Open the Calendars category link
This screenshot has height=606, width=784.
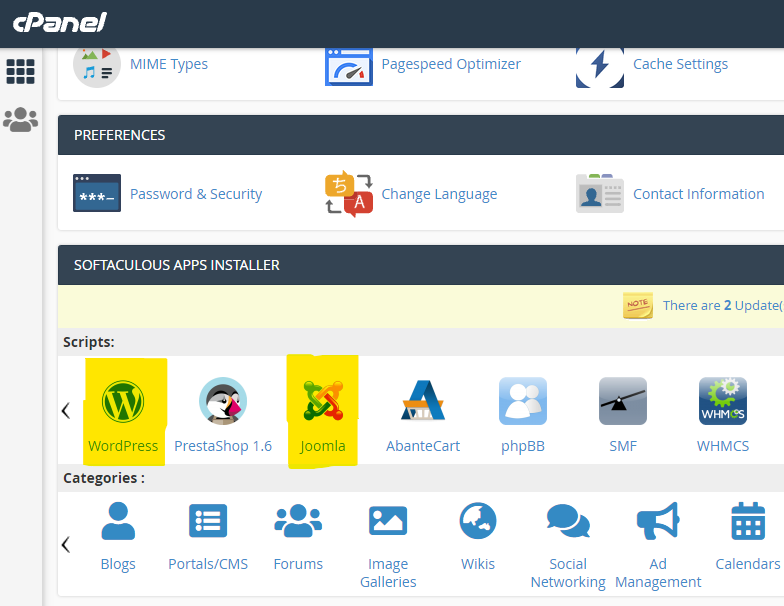pos(748,564)
